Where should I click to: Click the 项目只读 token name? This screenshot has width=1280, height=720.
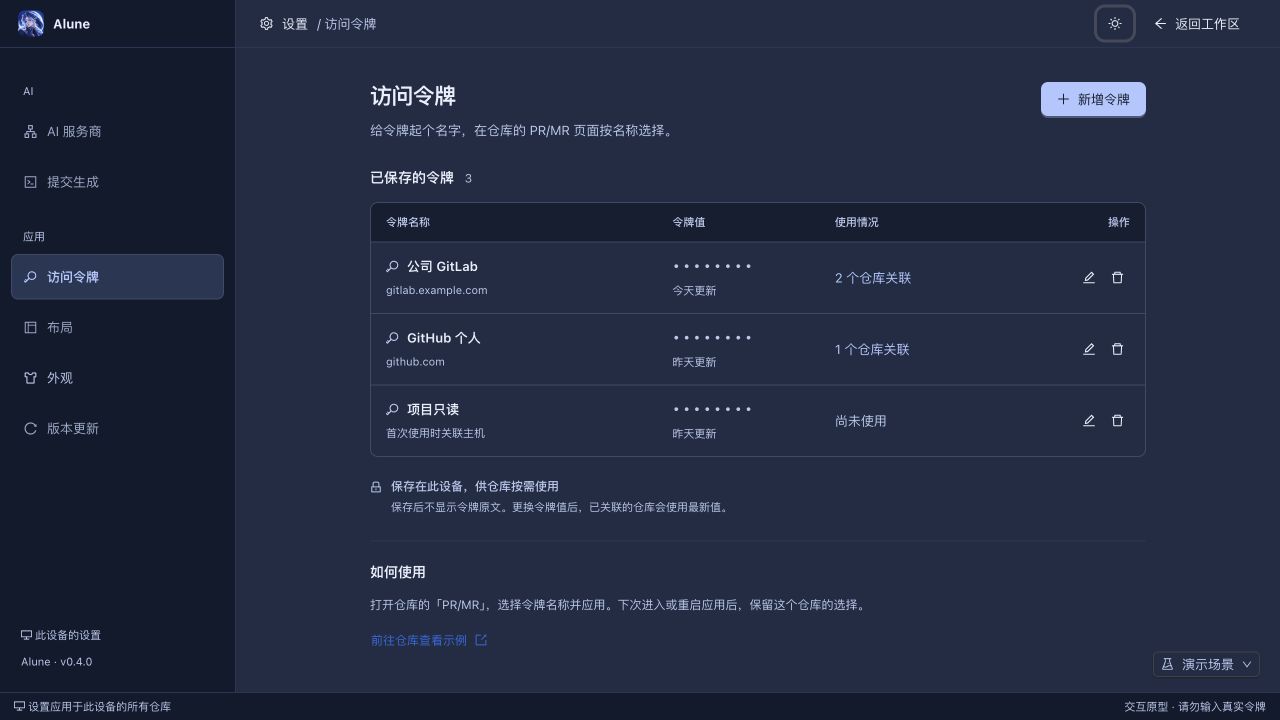[433, 410]
